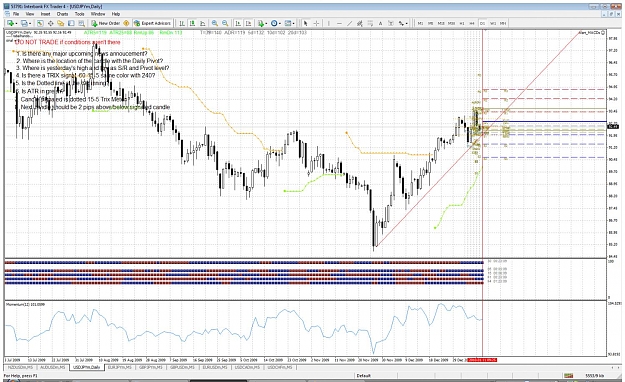Select the vertical line drawing tool
Viewport: 625px width, 382px height.
[328, 23]
